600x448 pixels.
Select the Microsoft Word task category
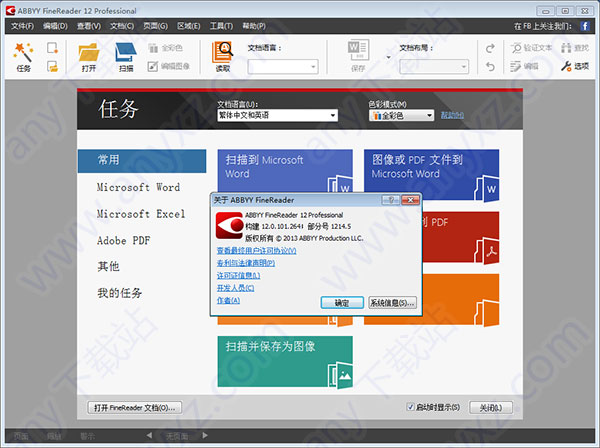coord(138,187)
